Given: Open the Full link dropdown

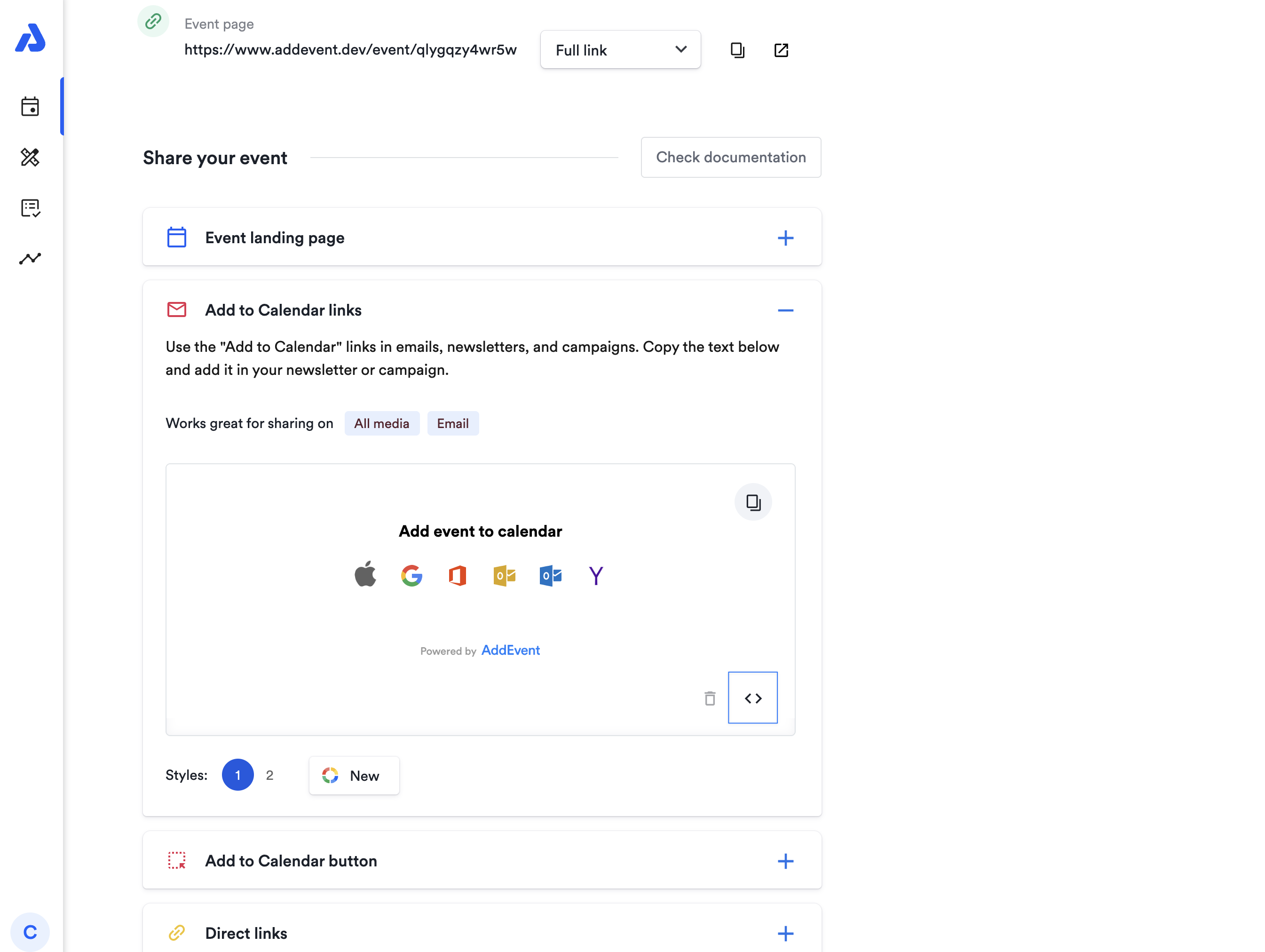Looking at the screenshot, I should tap(620, 50).
